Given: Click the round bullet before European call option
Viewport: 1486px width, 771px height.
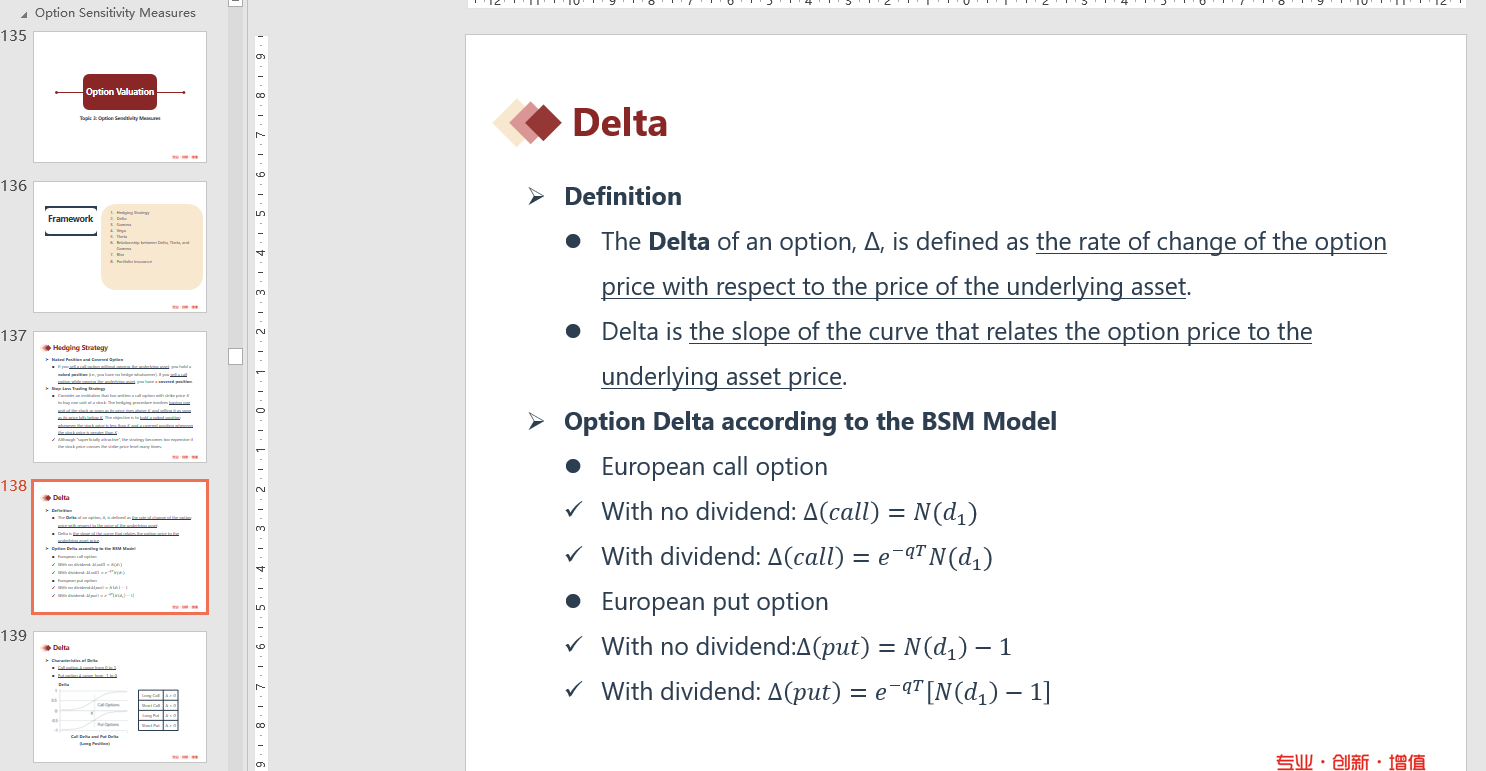Looking at the screenshot, I should coord(573,467).
